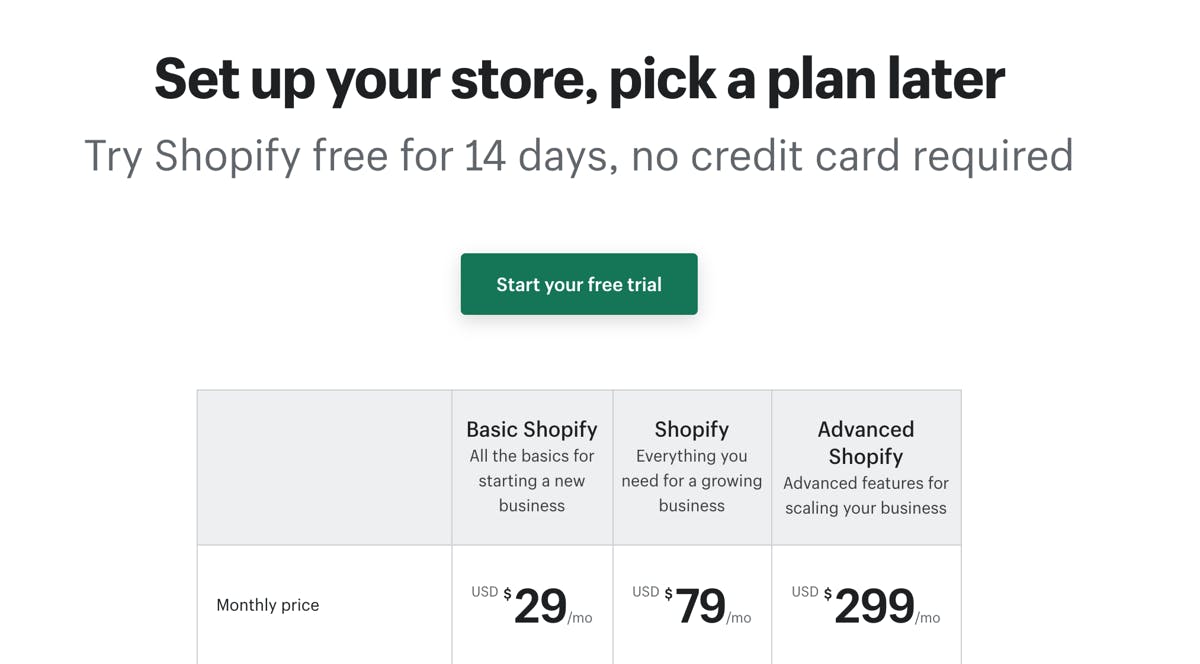Click "Everything you need for a growing business" text

[x=692, y=481]
